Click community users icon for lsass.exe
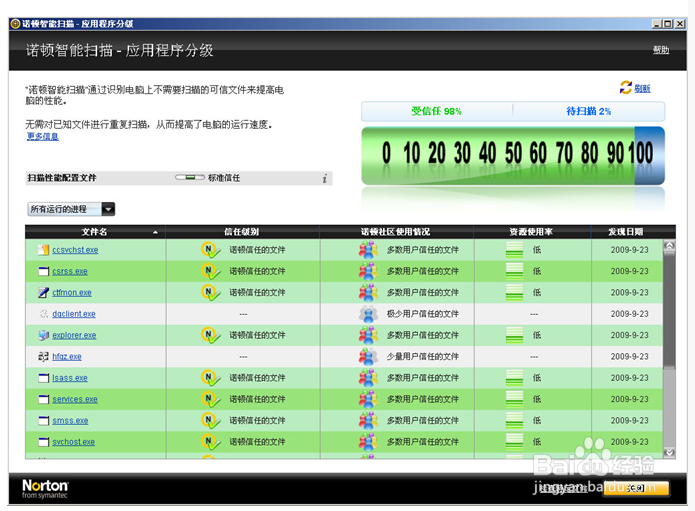The width and height of the screenshot is (695, 511). 368,378
